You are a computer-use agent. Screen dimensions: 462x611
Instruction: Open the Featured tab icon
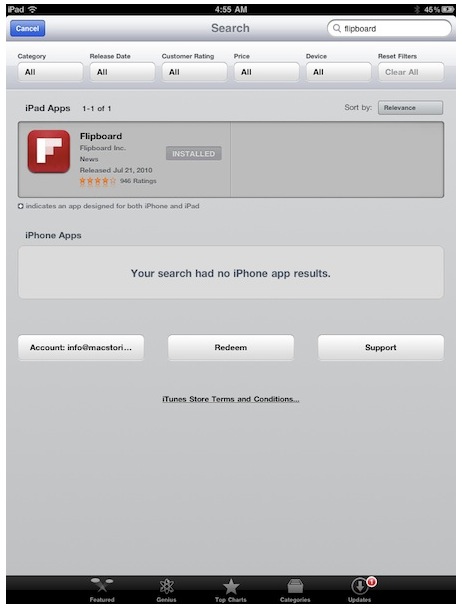tap(102, 586)
